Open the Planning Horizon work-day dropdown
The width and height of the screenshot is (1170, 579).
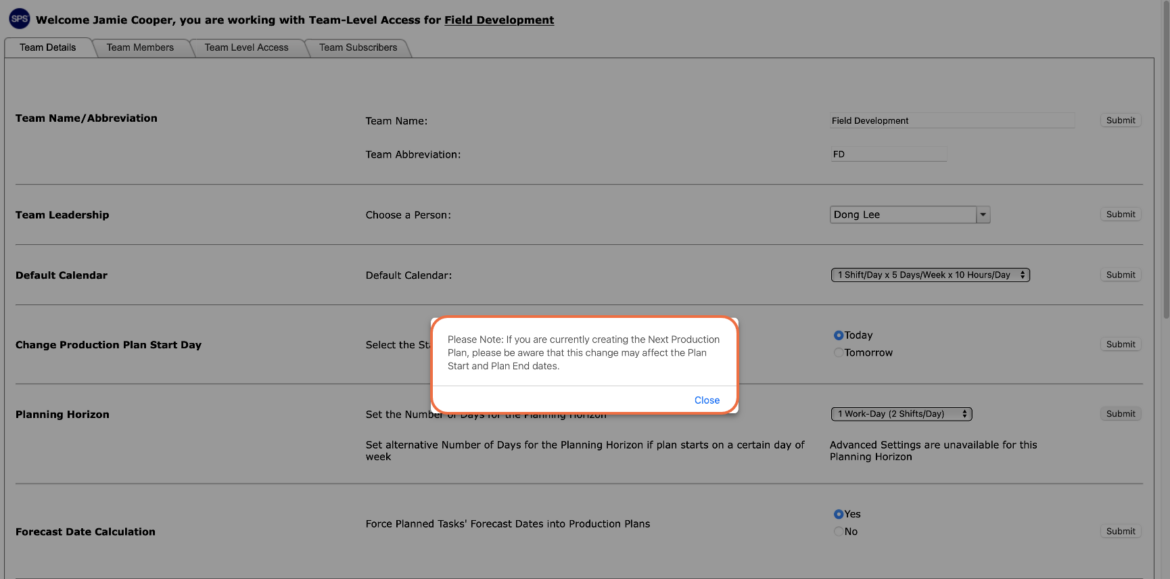pyautogui.click(x=901, y=414)
